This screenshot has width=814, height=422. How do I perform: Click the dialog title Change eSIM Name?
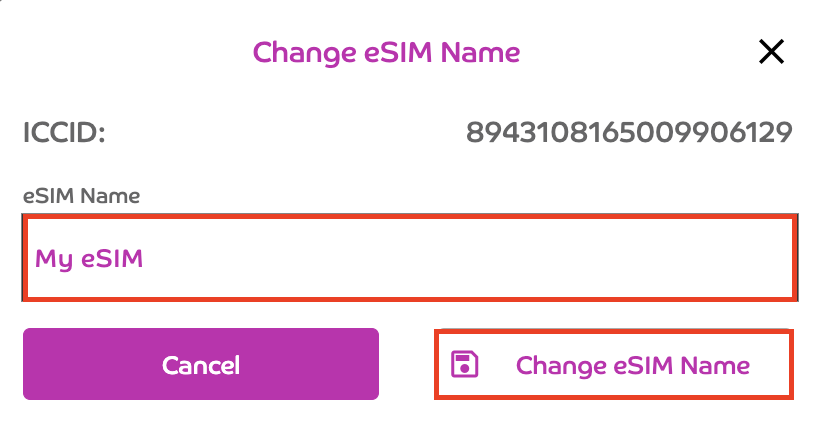coord(386,52)
